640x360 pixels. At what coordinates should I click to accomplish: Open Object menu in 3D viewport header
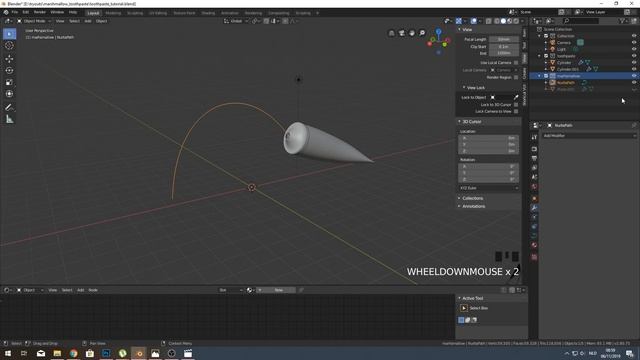[101, 21]
